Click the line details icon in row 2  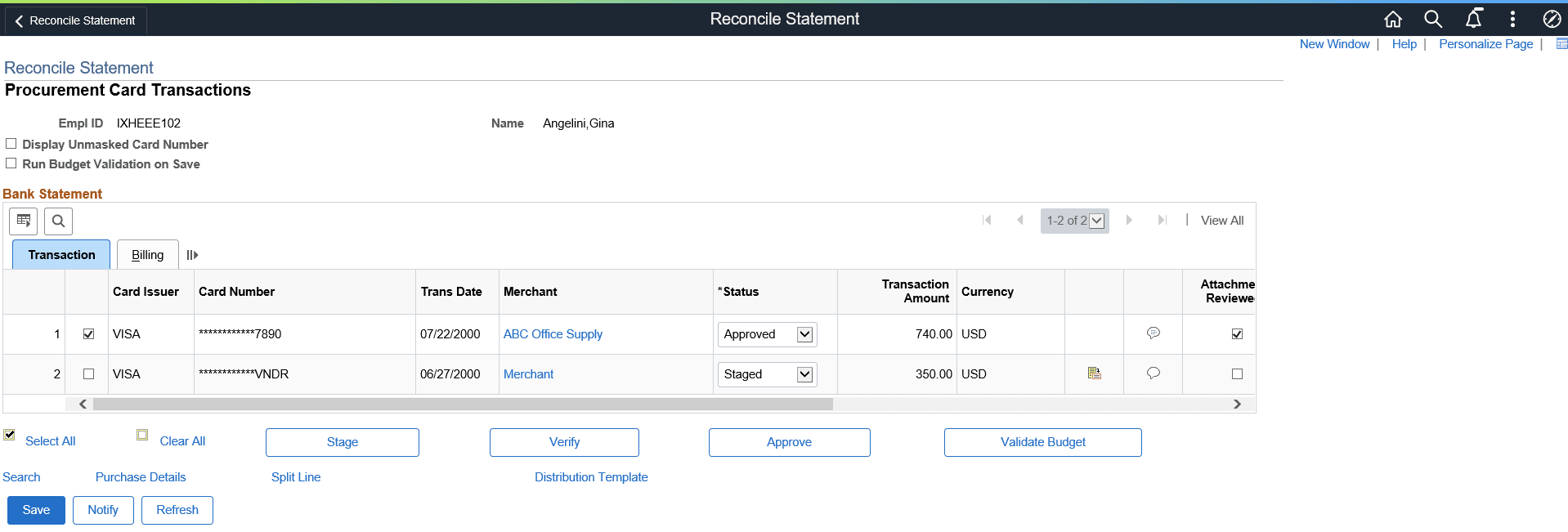coord(1095,373)
